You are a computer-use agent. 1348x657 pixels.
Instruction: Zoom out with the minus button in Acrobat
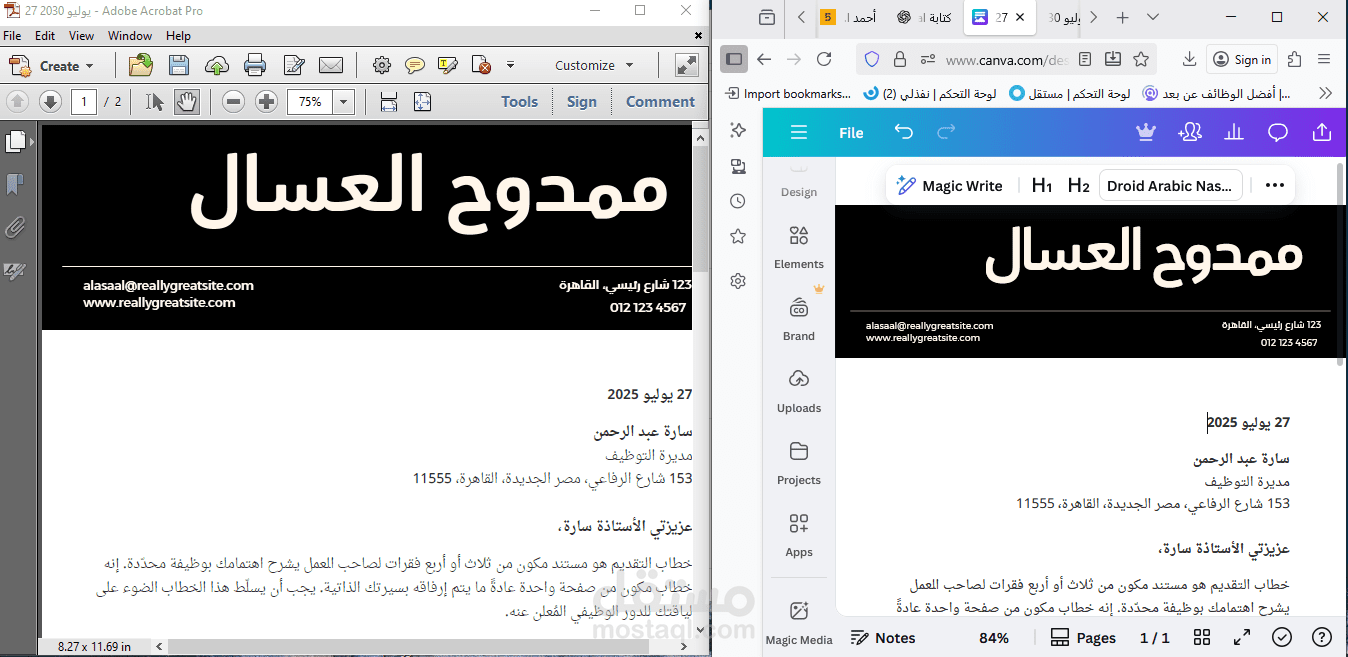233,101
